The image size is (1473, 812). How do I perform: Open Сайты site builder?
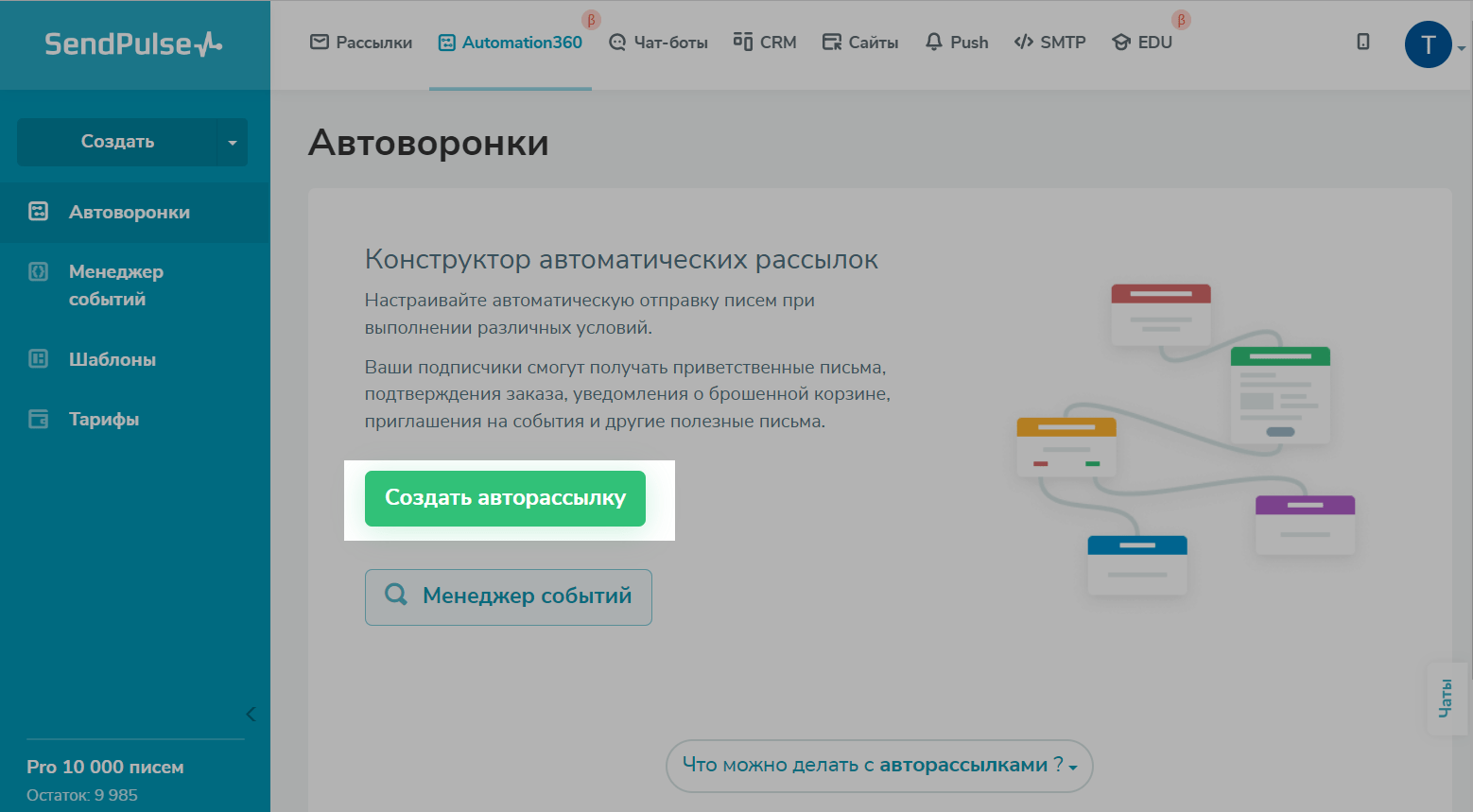point(859,43)
